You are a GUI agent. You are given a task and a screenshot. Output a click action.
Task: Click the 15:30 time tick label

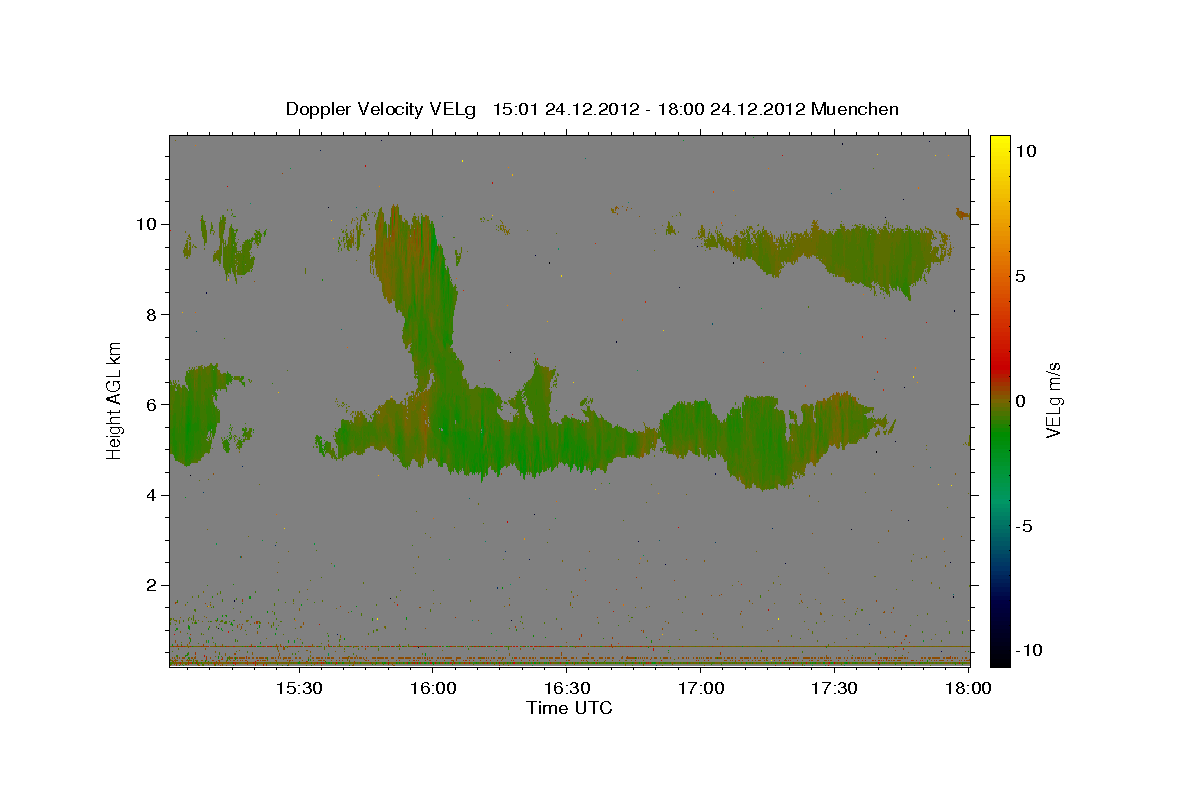point(299,688)
